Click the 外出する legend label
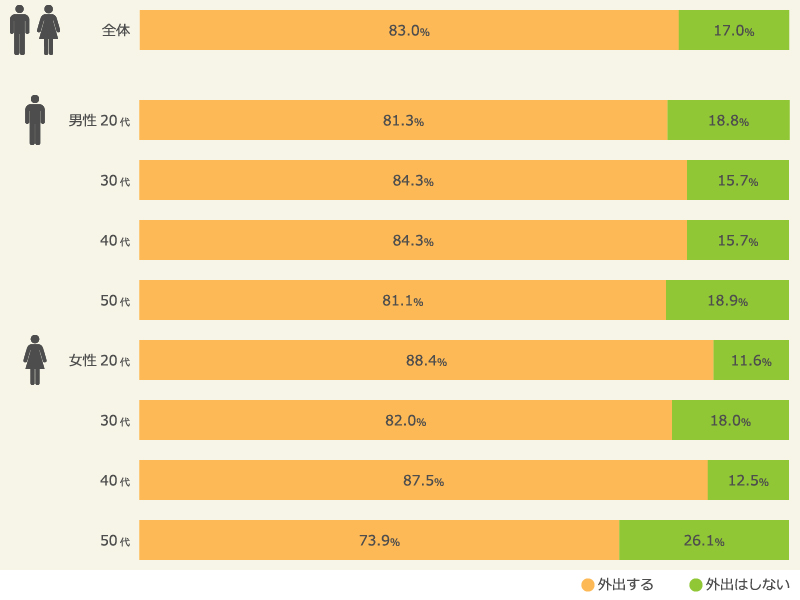 coord(626,585)
